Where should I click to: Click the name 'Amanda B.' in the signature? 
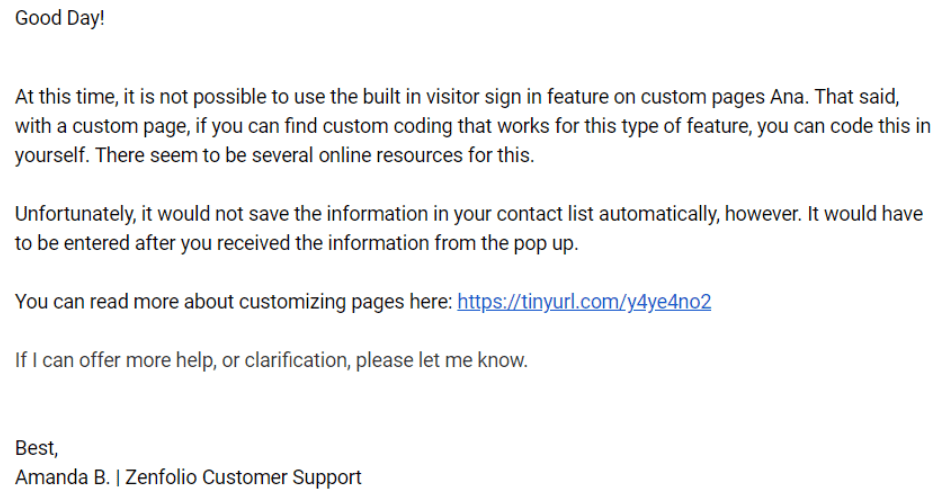click(x=62, y=477)
